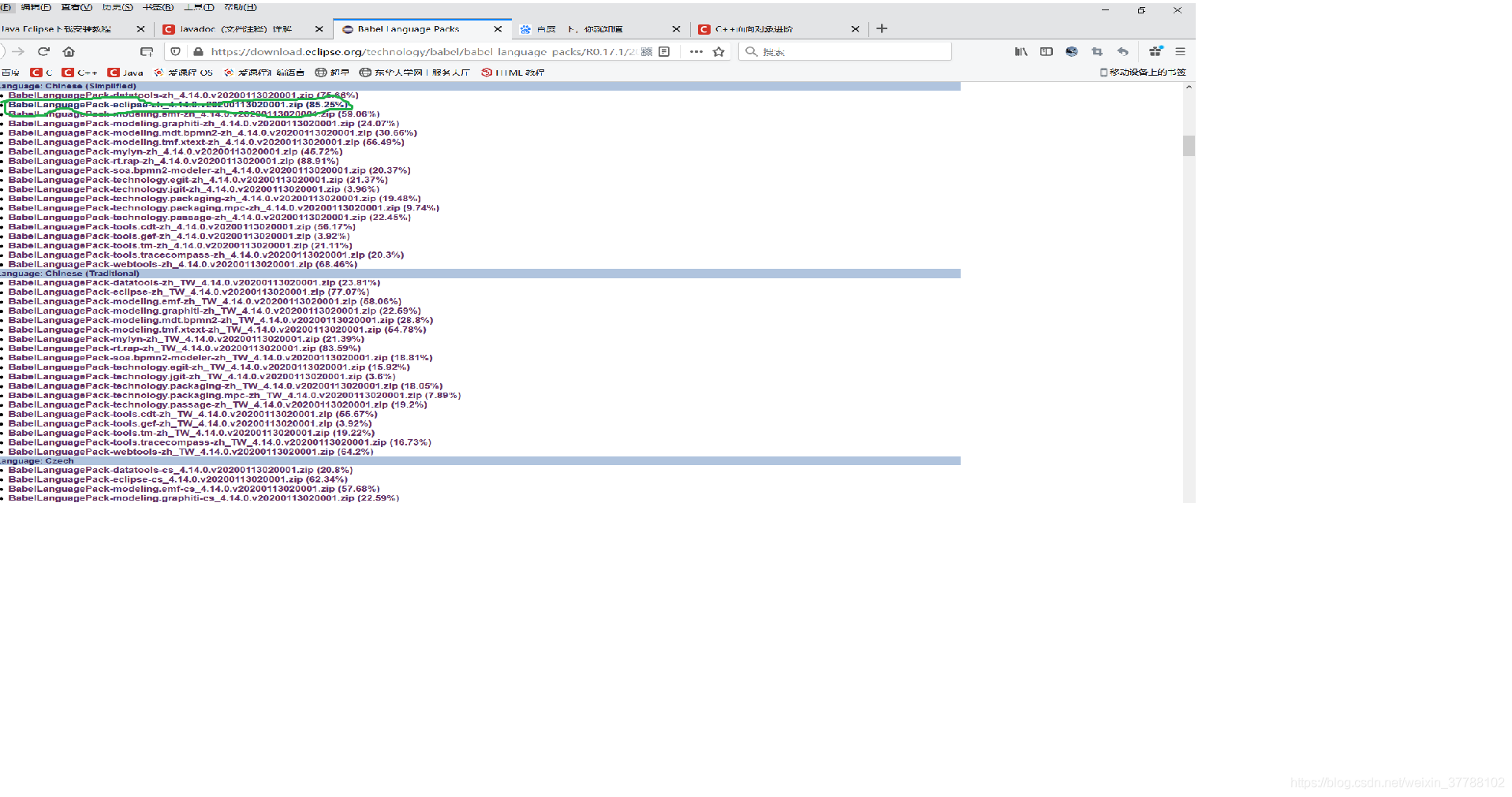Open the HTML tutorial bookmark
This screenshot has height=797, width=1512.
click(513, 73)
